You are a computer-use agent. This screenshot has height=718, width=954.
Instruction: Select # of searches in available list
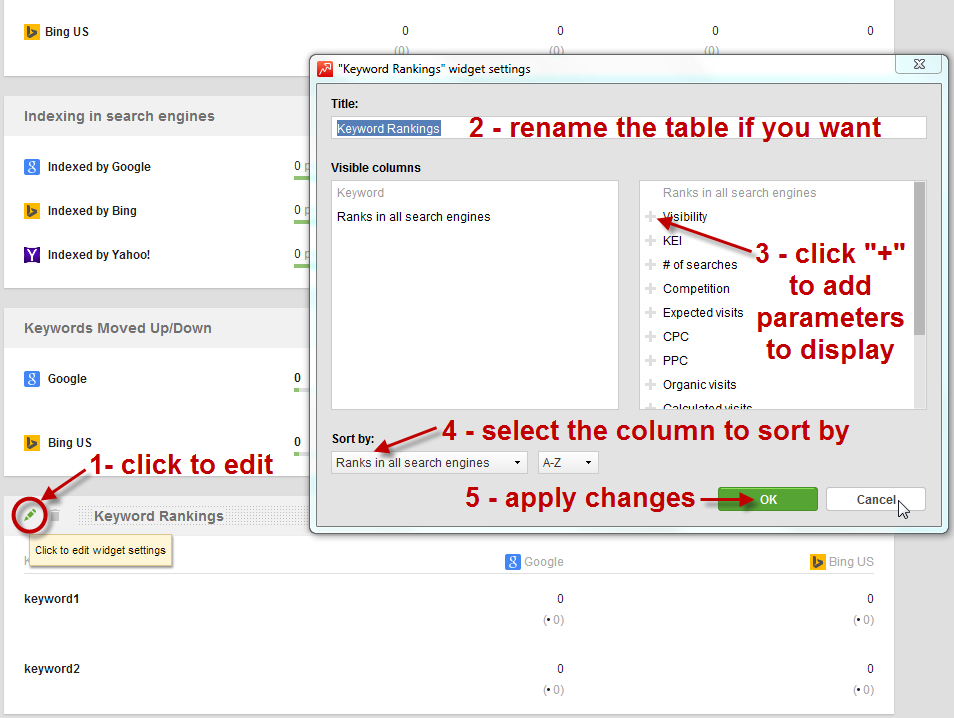tap(700, 265)
